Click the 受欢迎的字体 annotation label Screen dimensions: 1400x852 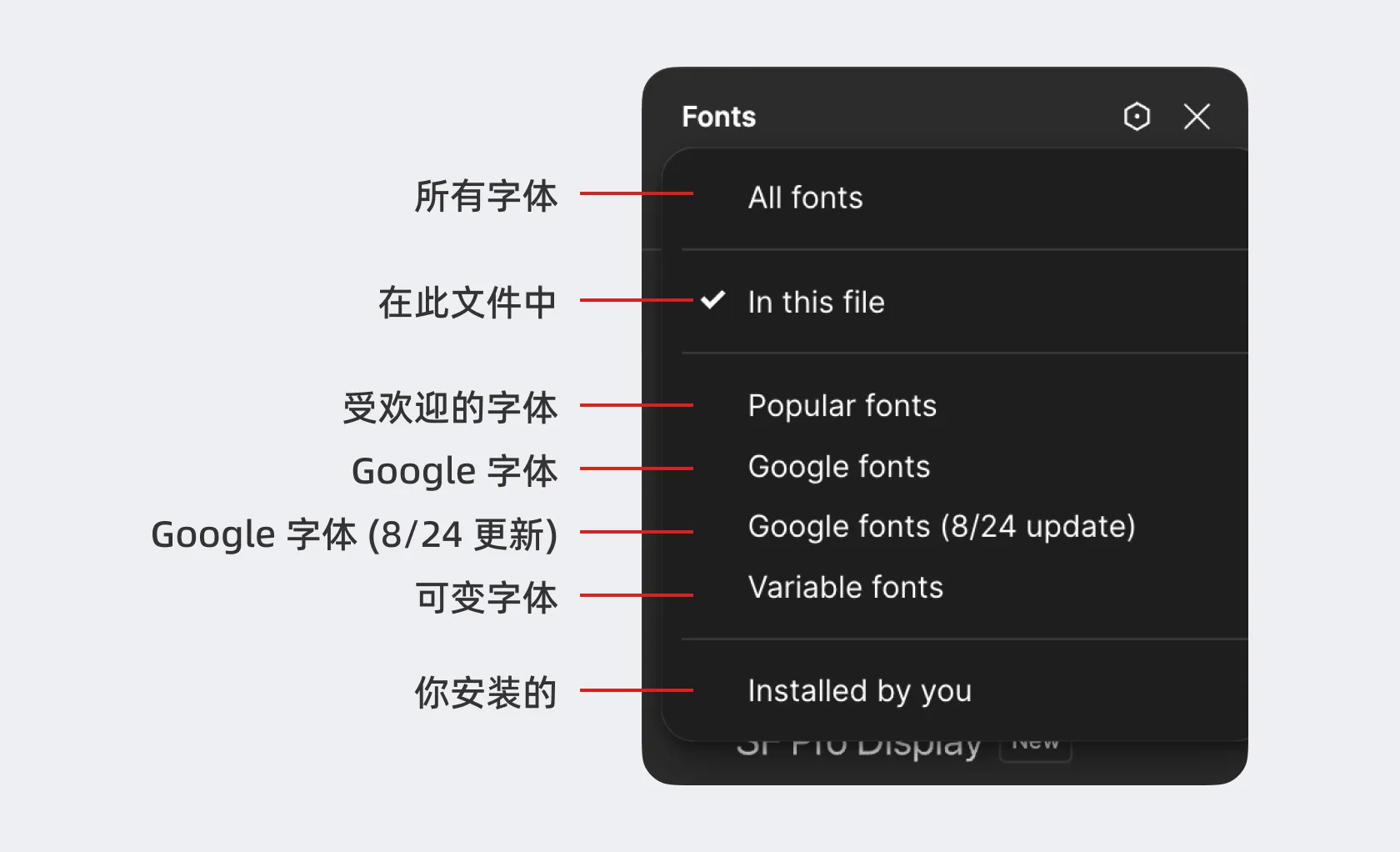click(450, 408)
